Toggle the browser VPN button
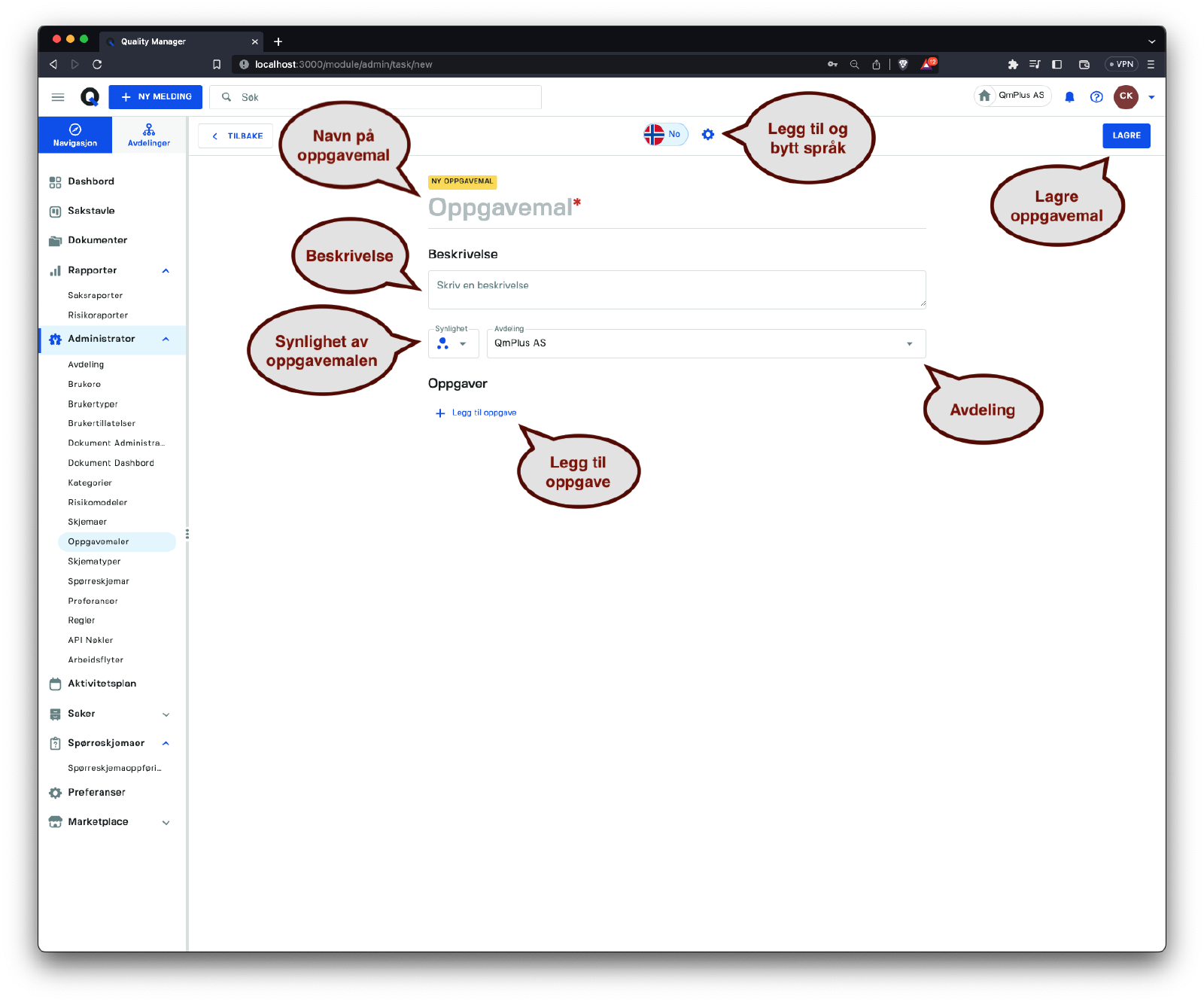 [1121, 65]
